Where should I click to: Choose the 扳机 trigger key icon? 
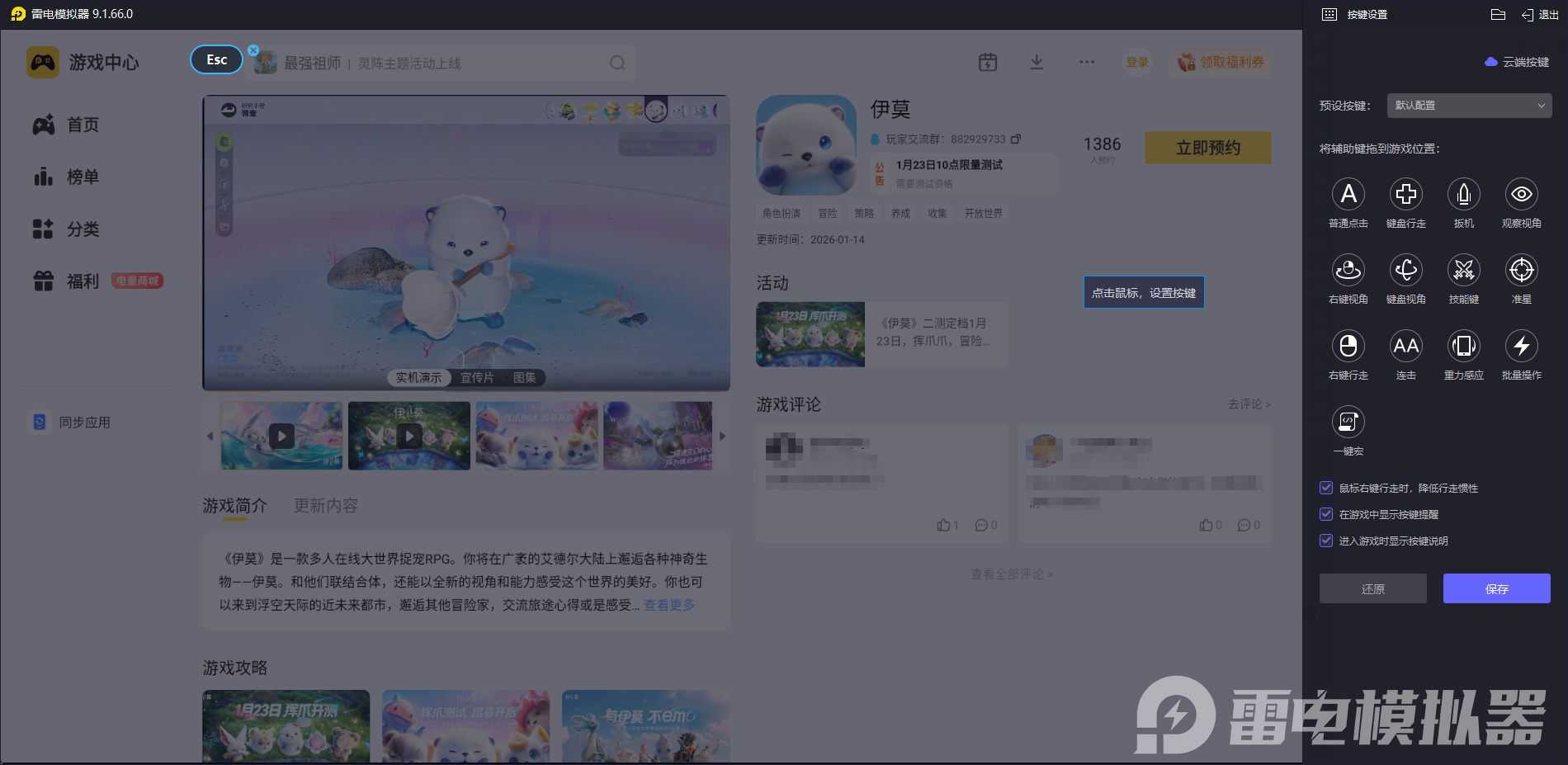point(1464,194)
